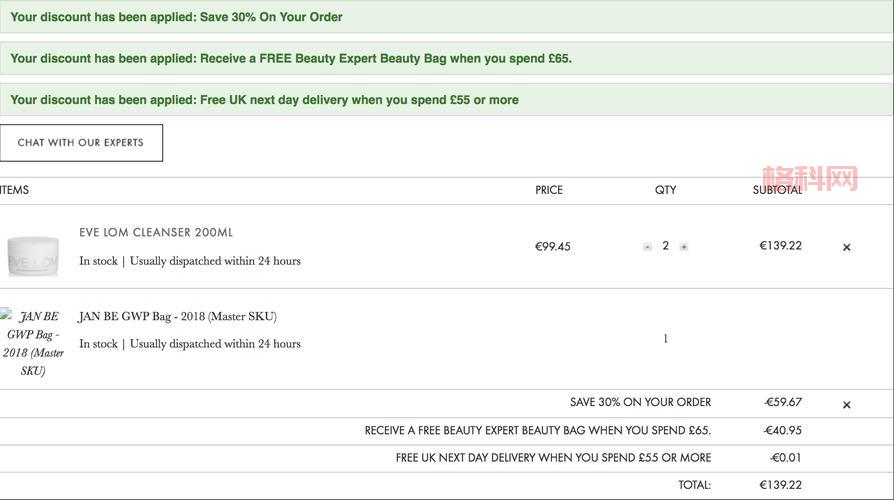Viewport: 894px width, 500px height.
Task: Decrease Eve Lom Cleanser quantity with minus
Action: [647, 247]
